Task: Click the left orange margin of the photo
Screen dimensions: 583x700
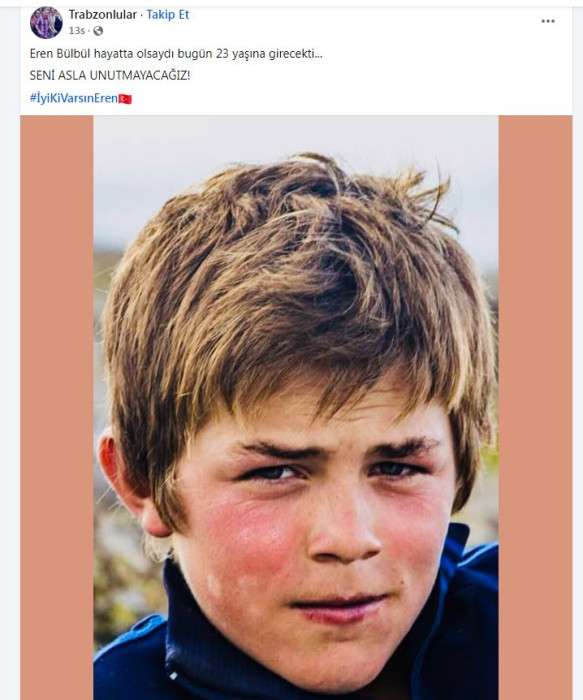Action: click(x=57, y=407)
